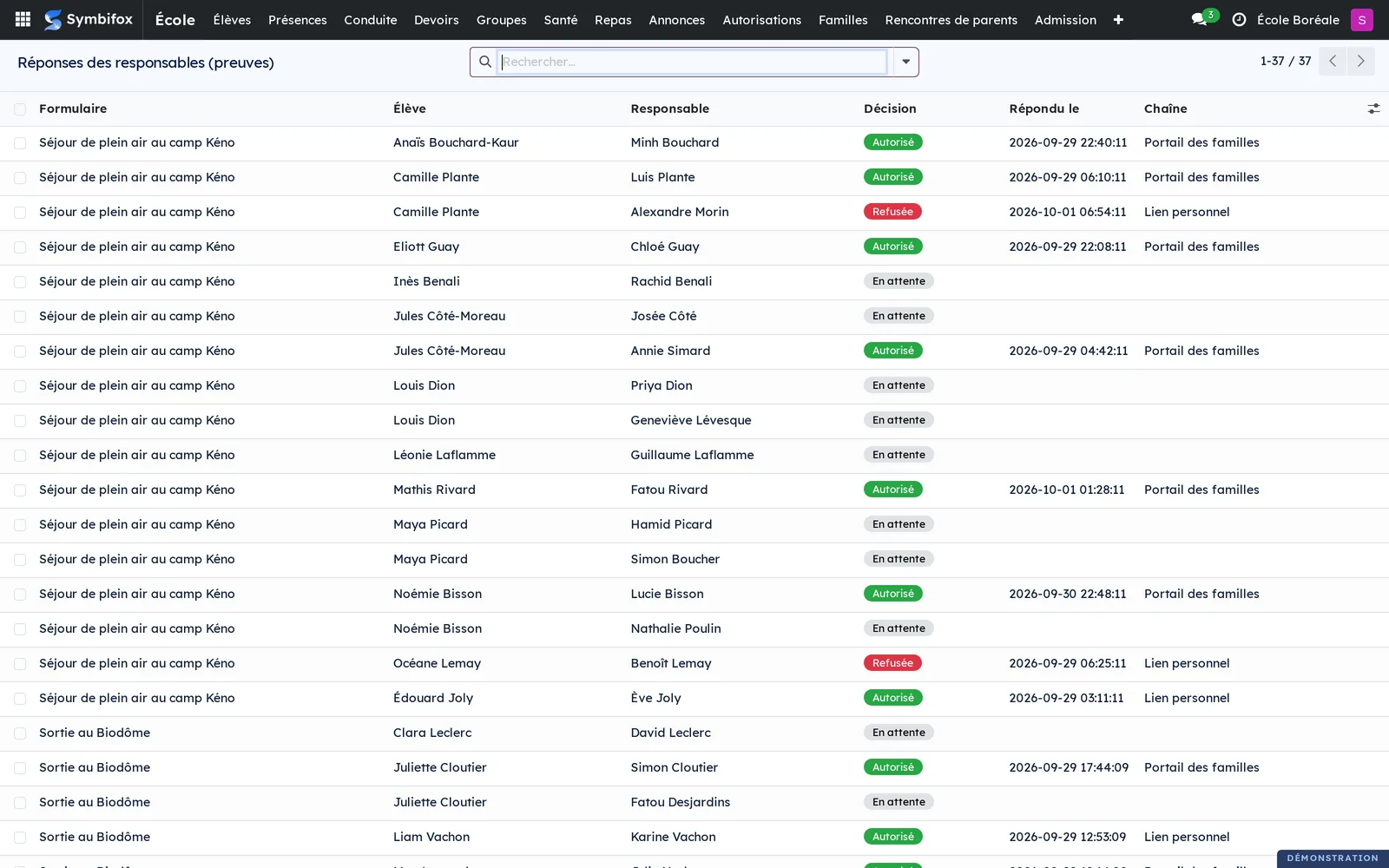
Task: Expand the search options dropdown arrow
Action: pos(905,62)
